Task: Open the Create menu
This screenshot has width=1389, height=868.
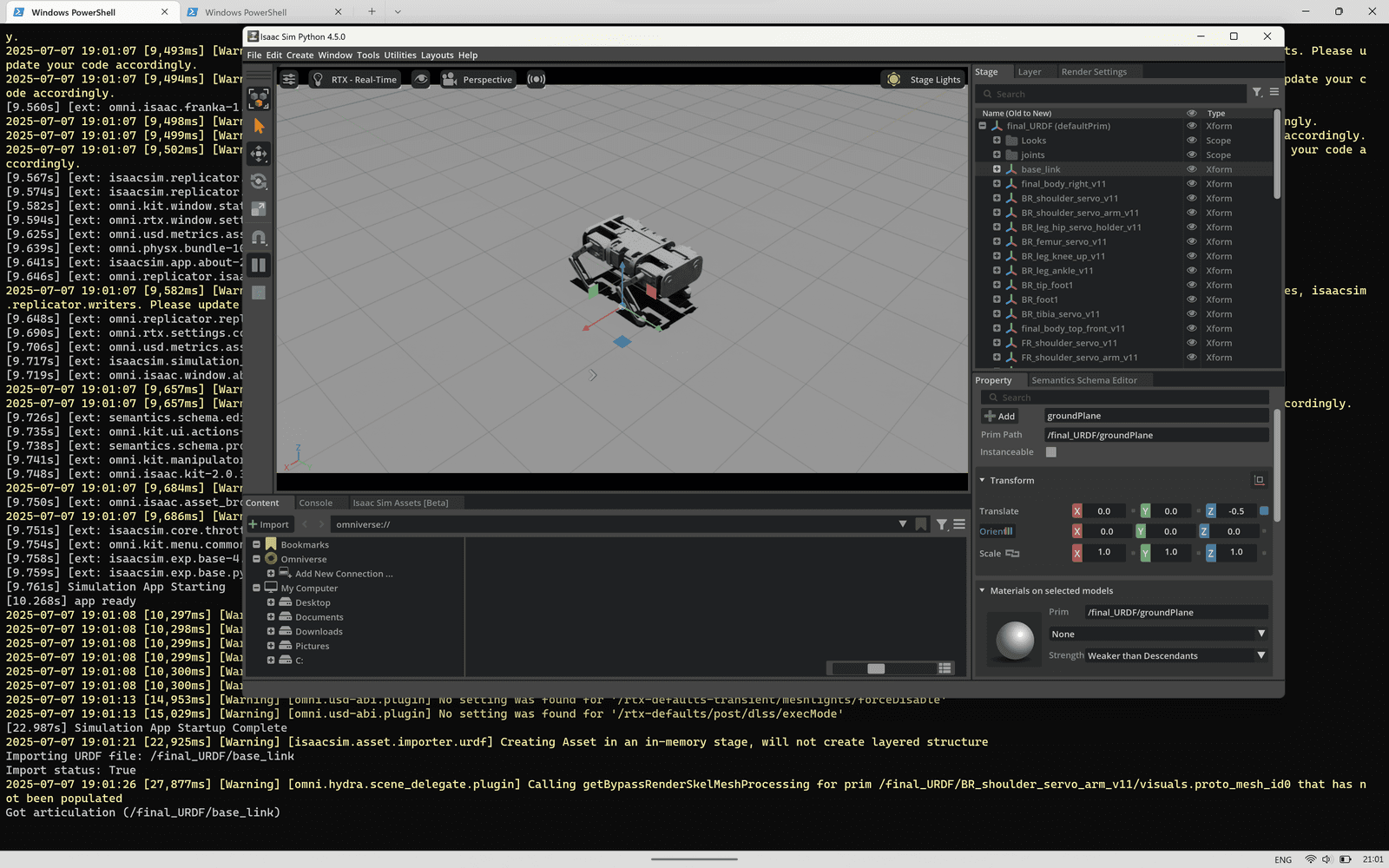Action: [300, 55]
